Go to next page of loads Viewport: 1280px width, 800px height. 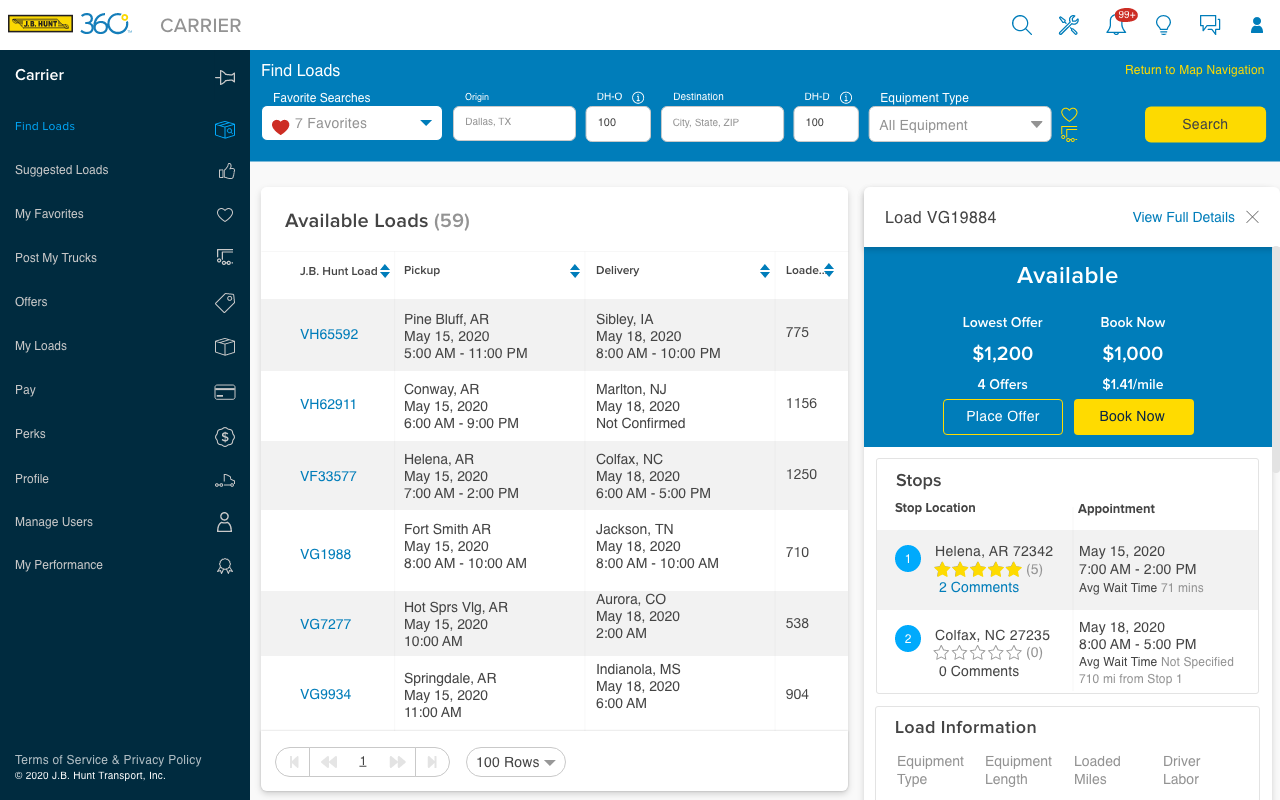(397, 762)
